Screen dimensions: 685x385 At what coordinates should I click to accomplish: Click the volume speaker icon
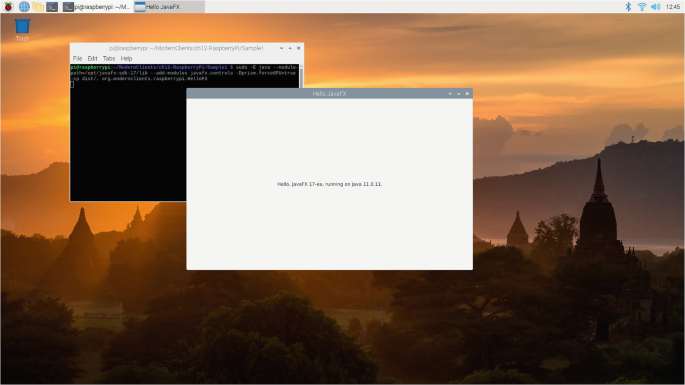pyautogui.click(x=655, y=7)
